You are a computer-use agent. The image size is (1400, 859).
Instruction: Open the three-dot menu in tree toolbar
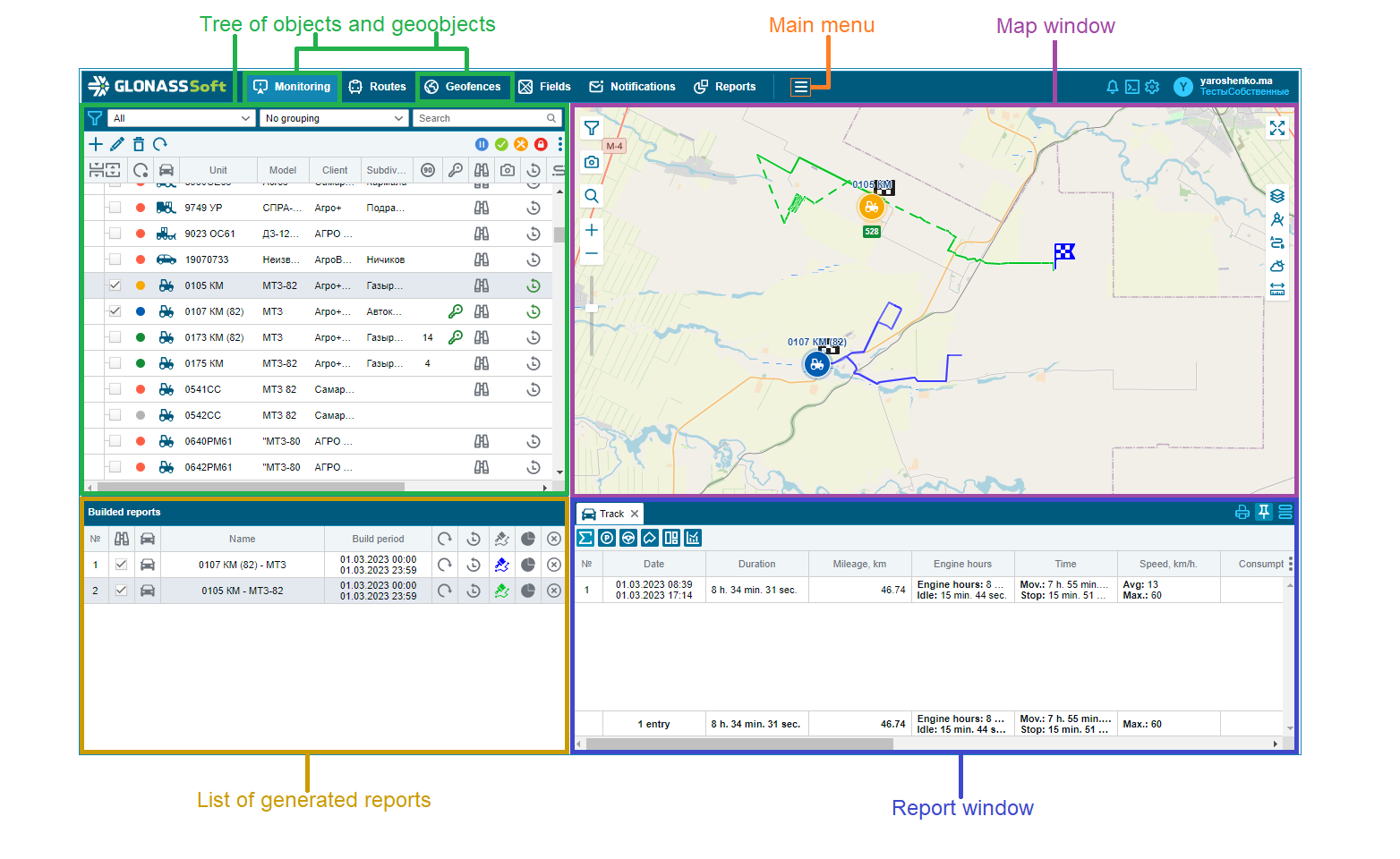click(x=560, y=144)
